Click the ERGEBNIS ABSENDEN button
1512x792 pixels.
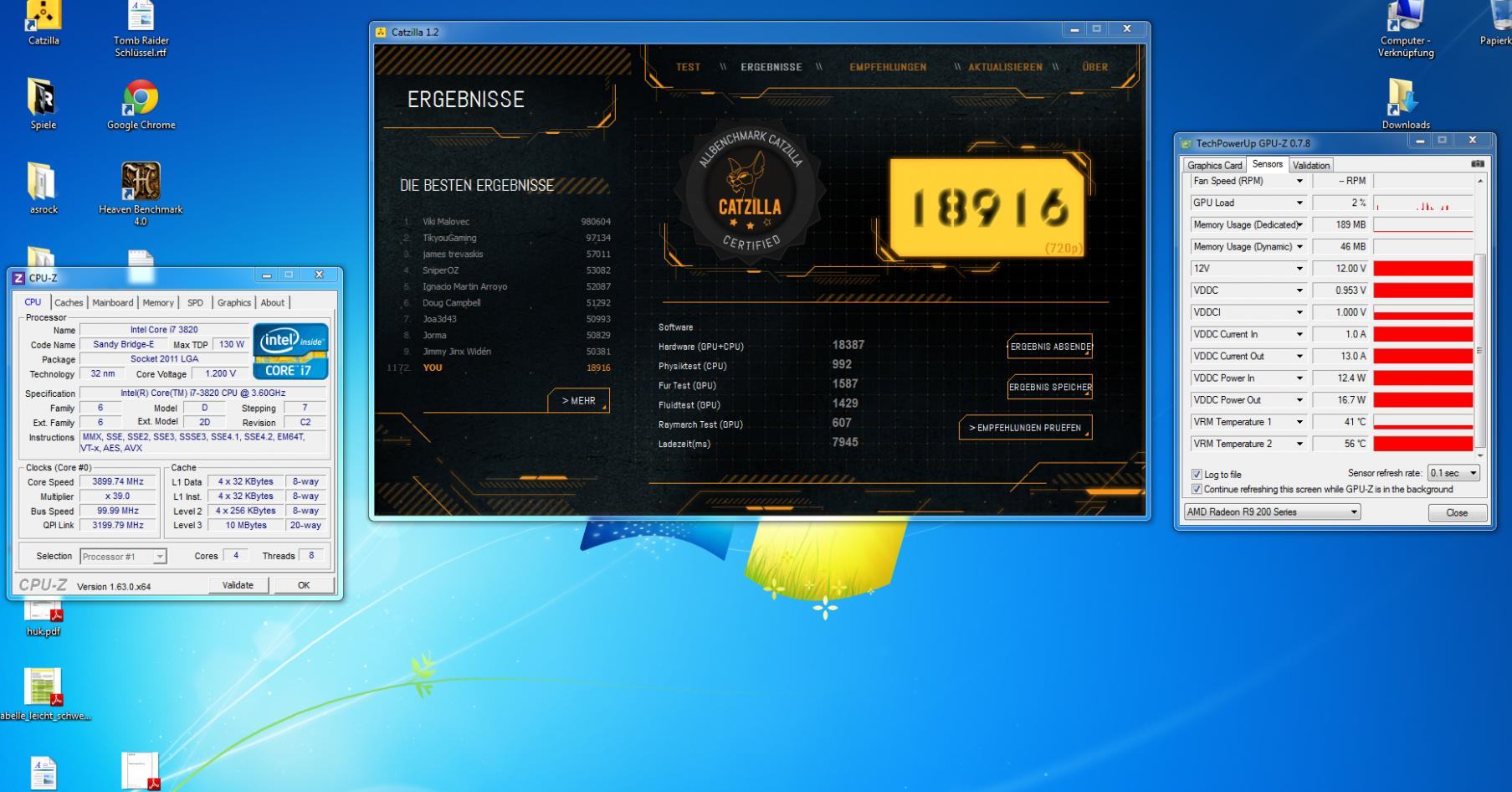click(x=1050, y=347)
